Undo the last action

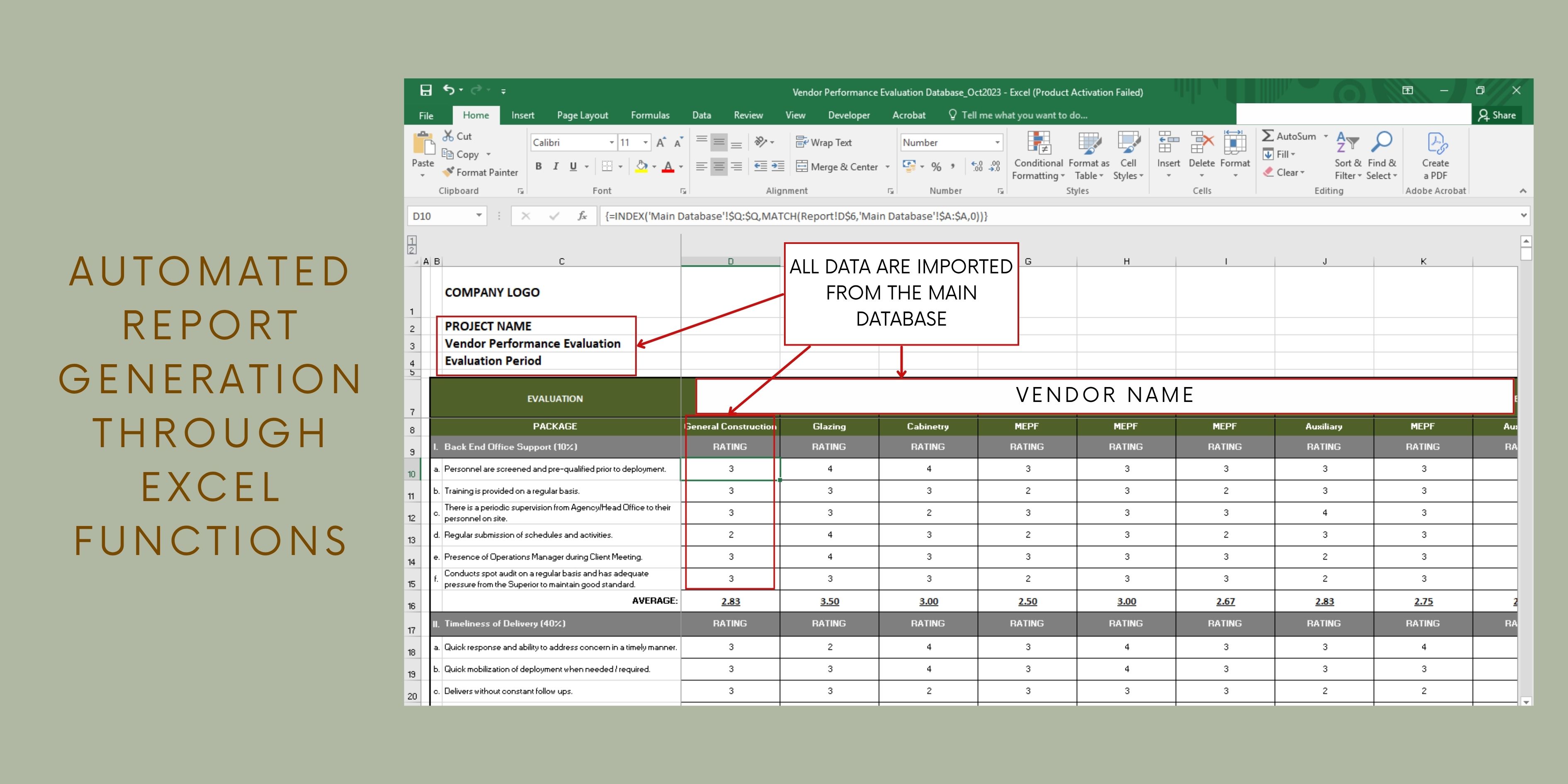pos(448,90)
